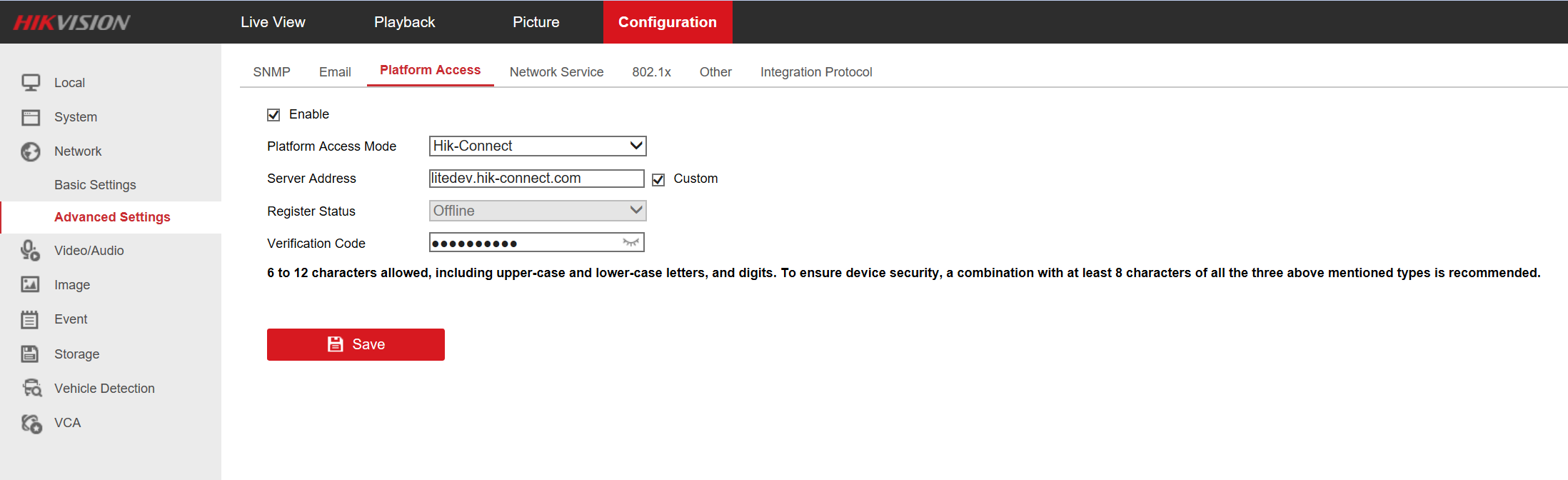
Task: Open Basic Settings under Network
Action: pos(95,185)
